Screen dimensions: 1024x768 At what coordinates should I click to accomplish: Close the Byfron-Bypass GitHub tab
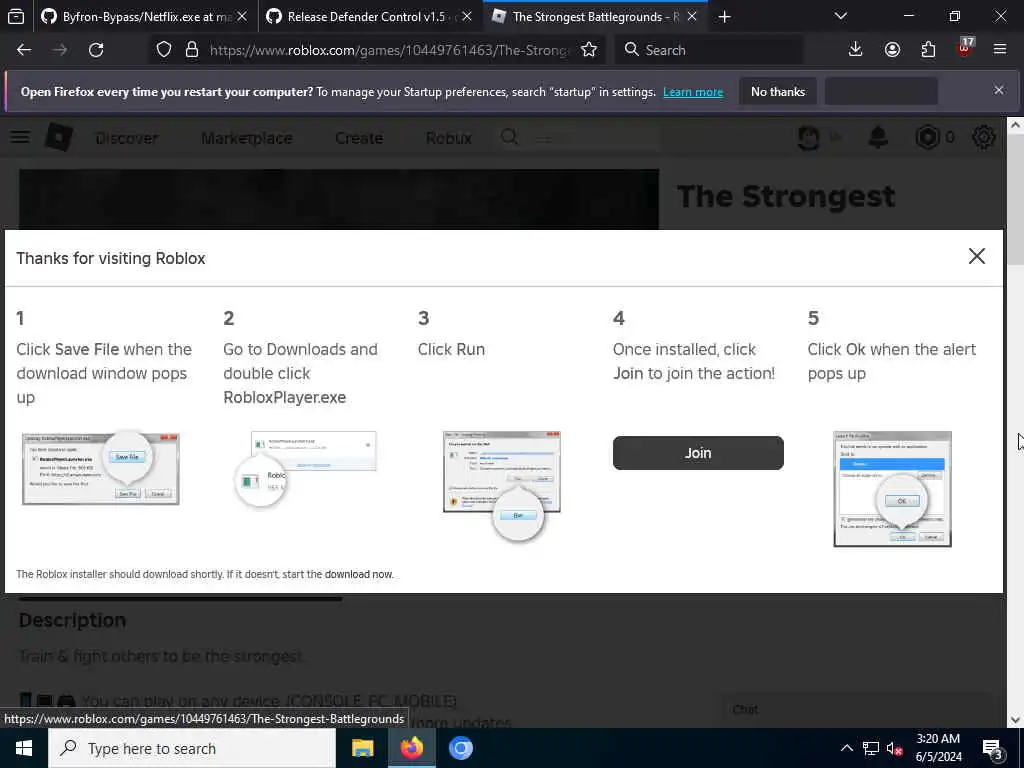click(242, 17)
